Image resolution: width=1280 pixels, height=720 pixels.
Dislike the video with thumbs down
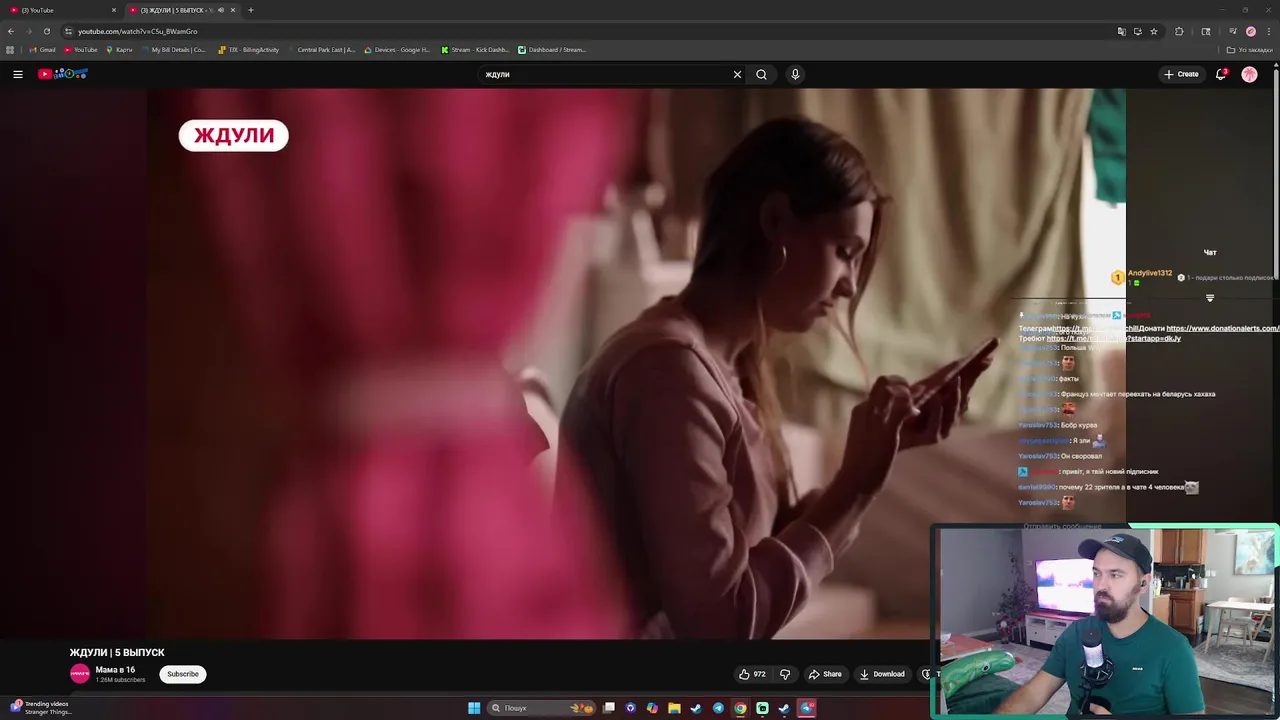[x=785, y=674]
